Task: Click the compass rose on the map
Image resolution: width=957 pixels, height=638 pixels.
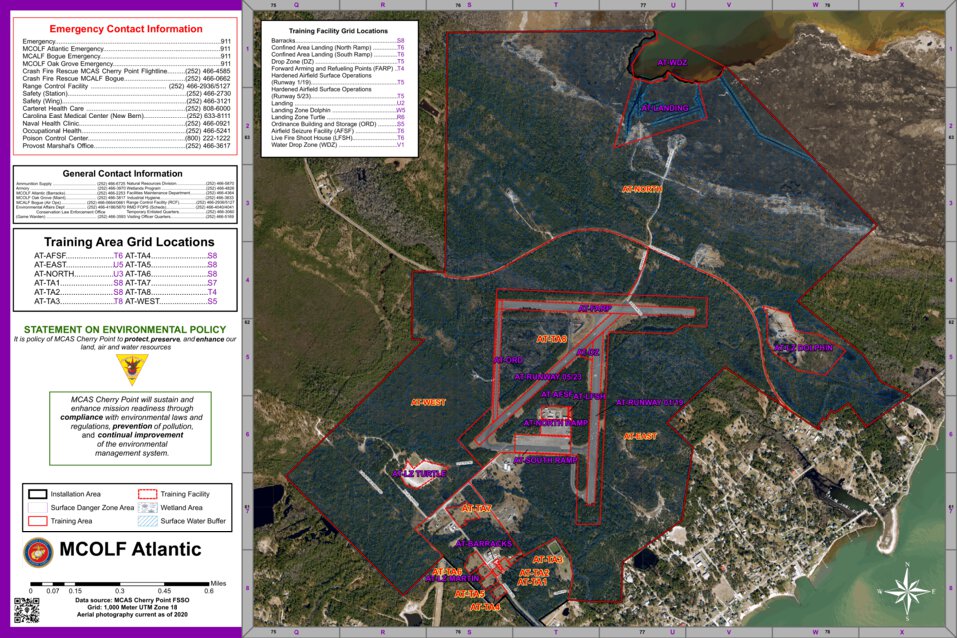Action: [907, 590]
